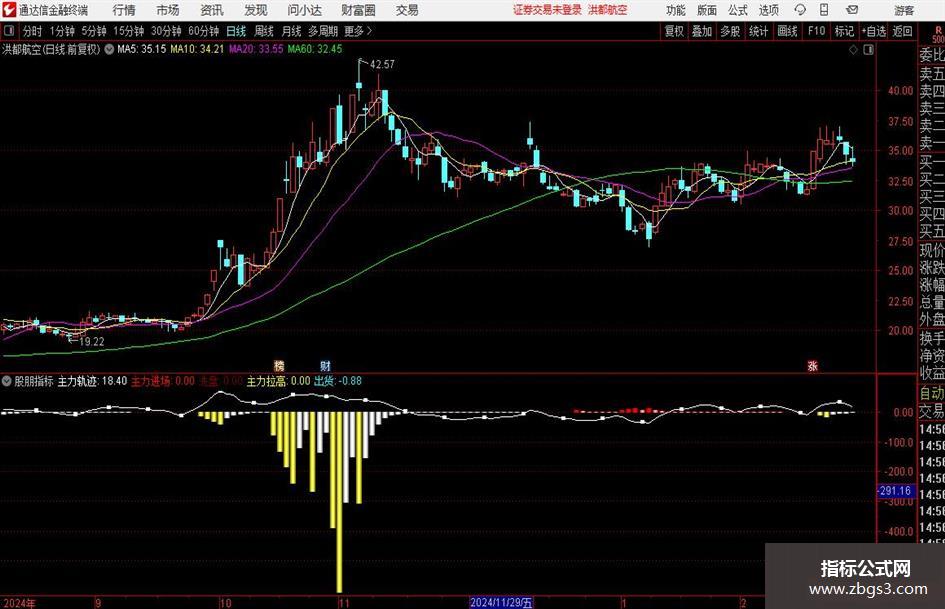This screenshot has height=609, width=945.
Task: Click the 榜 marker on chart
Action: tap(279, 365)
